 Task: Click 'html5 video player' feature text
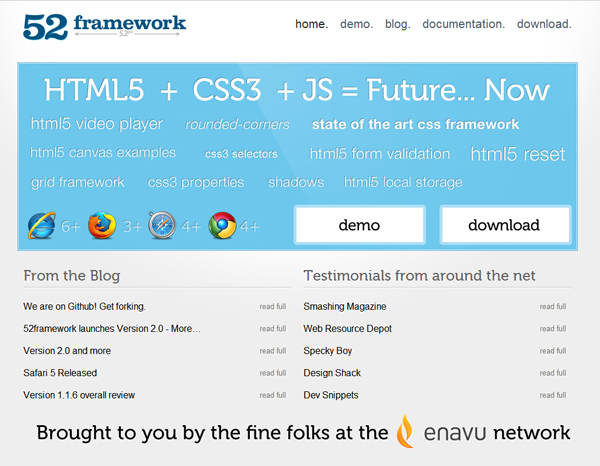[x=97, y=124]
